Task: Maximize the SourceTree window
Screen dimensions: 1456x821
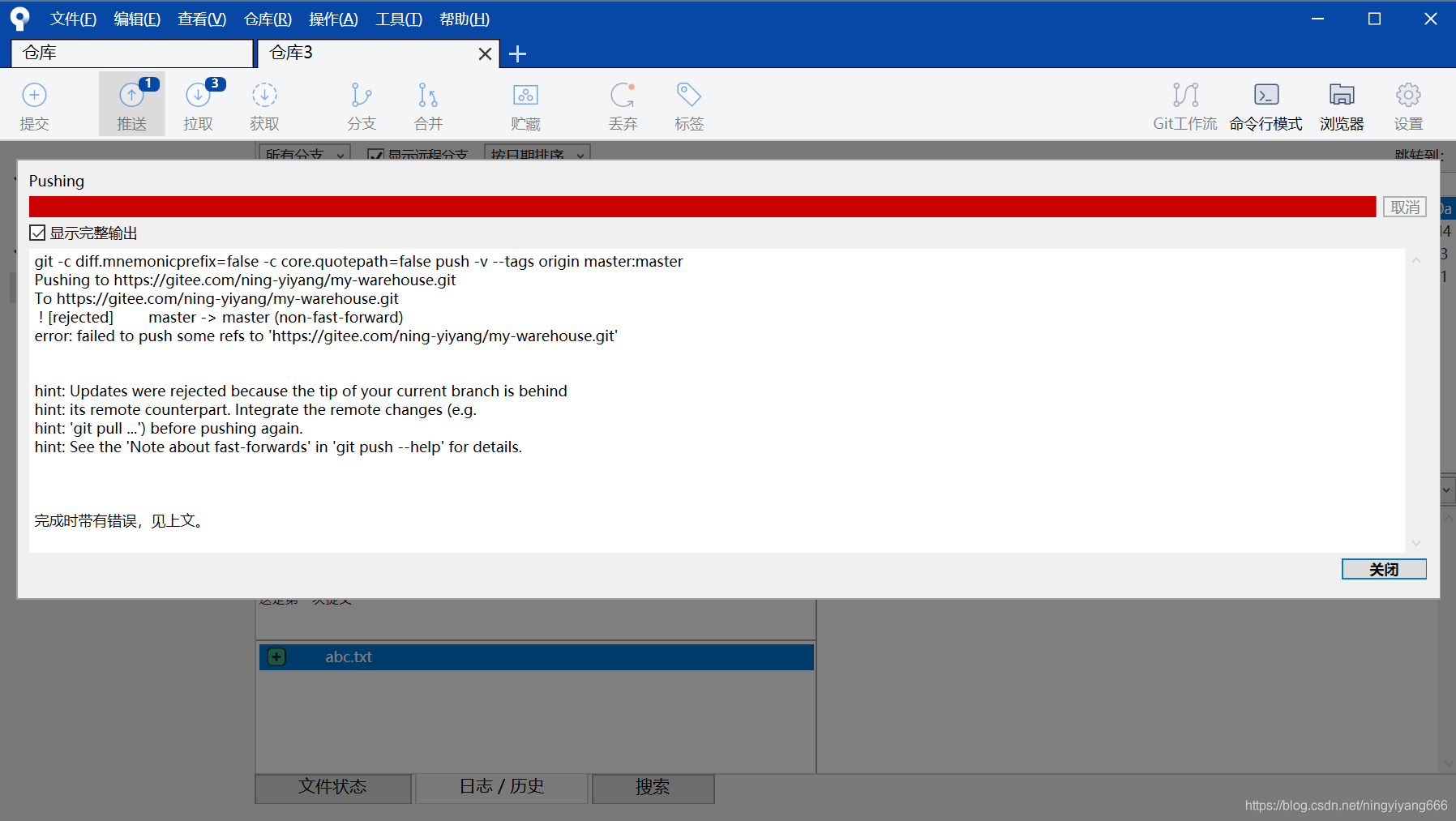Action: pos(1374,19)
